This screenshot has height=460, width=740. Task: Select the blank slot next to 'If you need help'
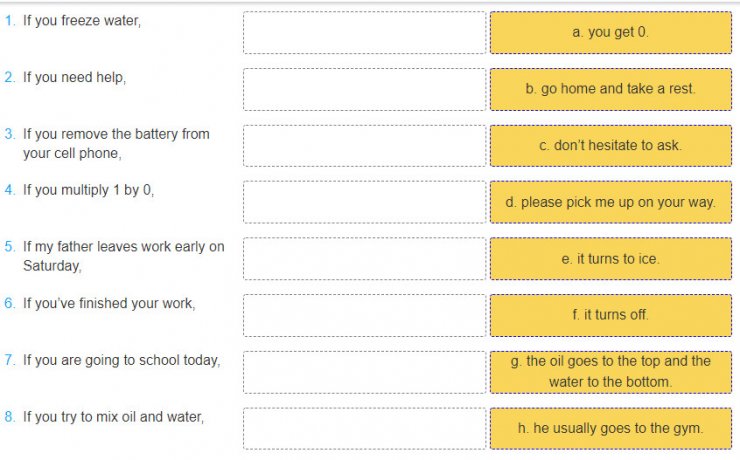[364, 89]
